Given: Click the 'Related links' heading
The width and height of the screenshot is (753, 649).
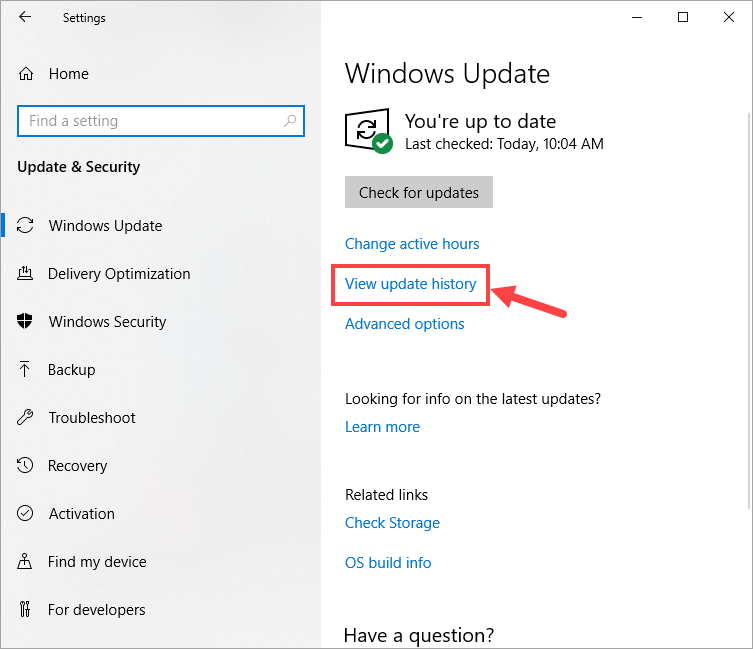Looking at the screenshot, I should pos(386,494).
